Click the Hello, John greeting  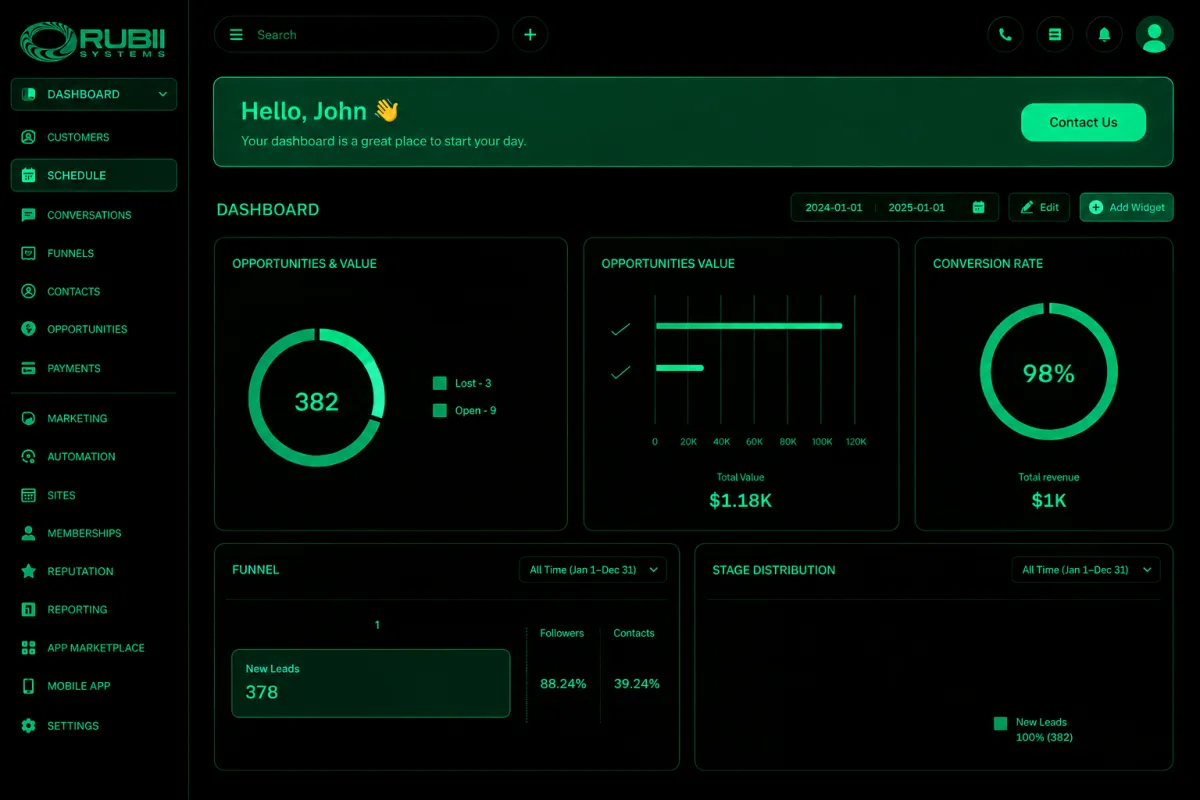(x=320, y=111)
